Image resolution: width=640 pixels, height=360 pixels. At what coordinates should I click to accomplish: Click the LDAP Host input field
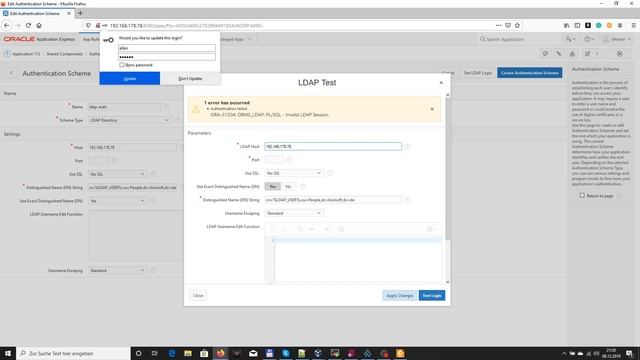[333, 146]
